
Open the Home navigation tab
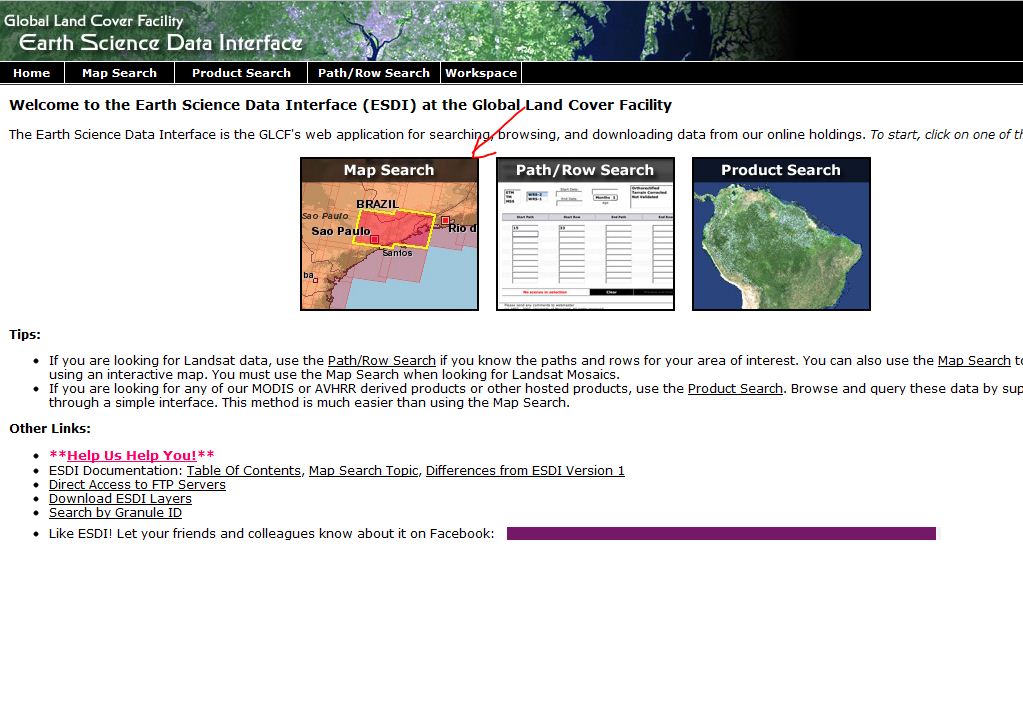pos(32,73)
